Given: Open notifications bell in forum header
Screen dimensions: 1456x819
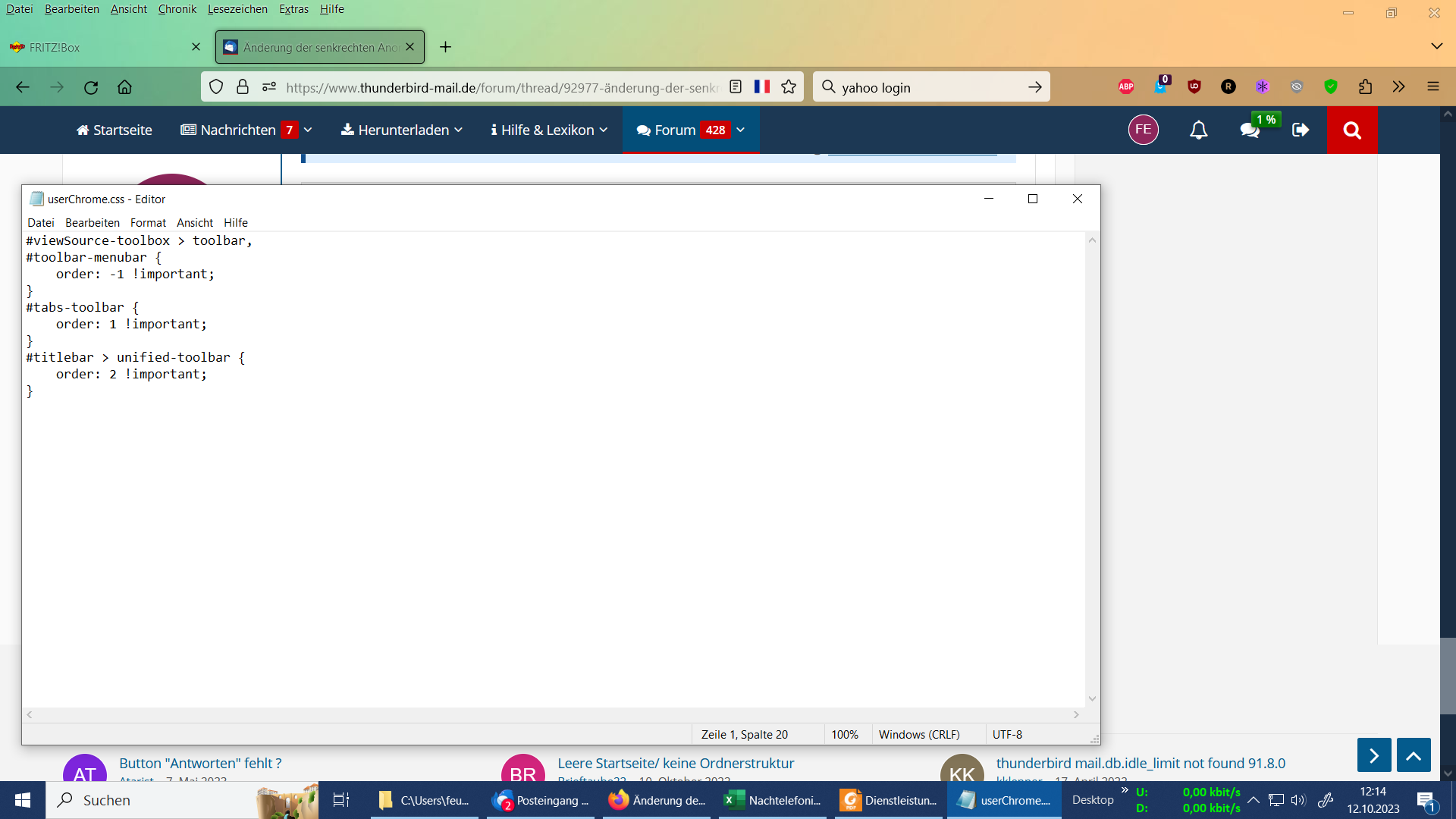Looking at the screenshot, I should tap(1198, 130).
